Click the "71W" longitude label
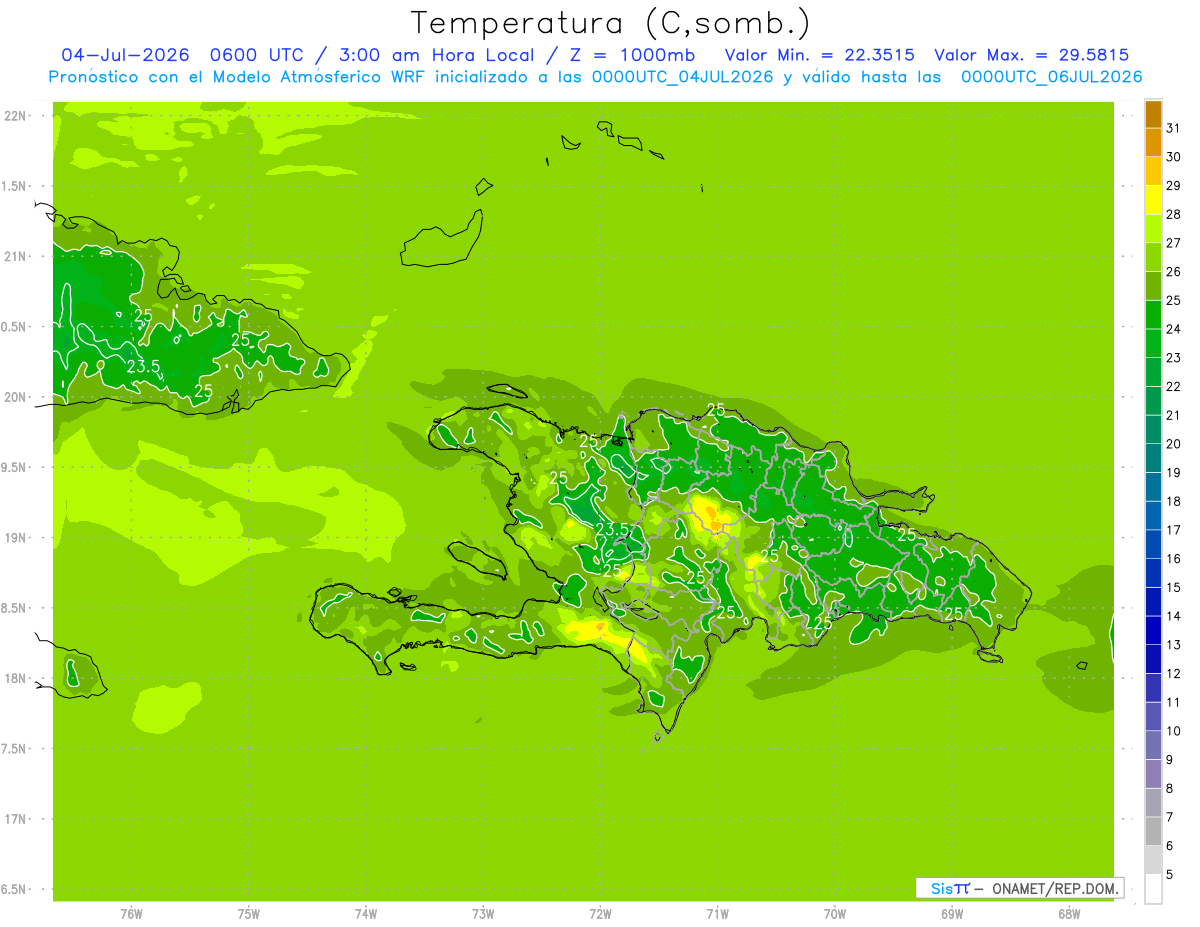Screen dimensions: 1200x927 [717, 914]
